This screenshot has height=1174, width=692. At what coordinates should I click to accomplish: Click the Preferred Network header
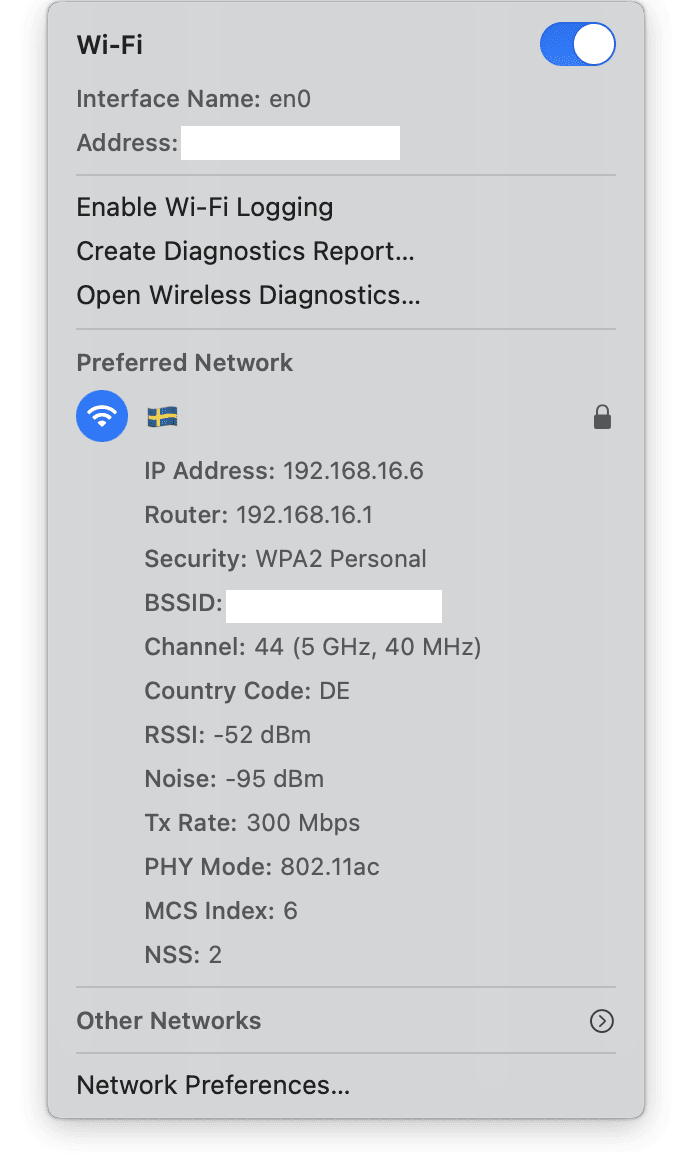tap(184, 362)
